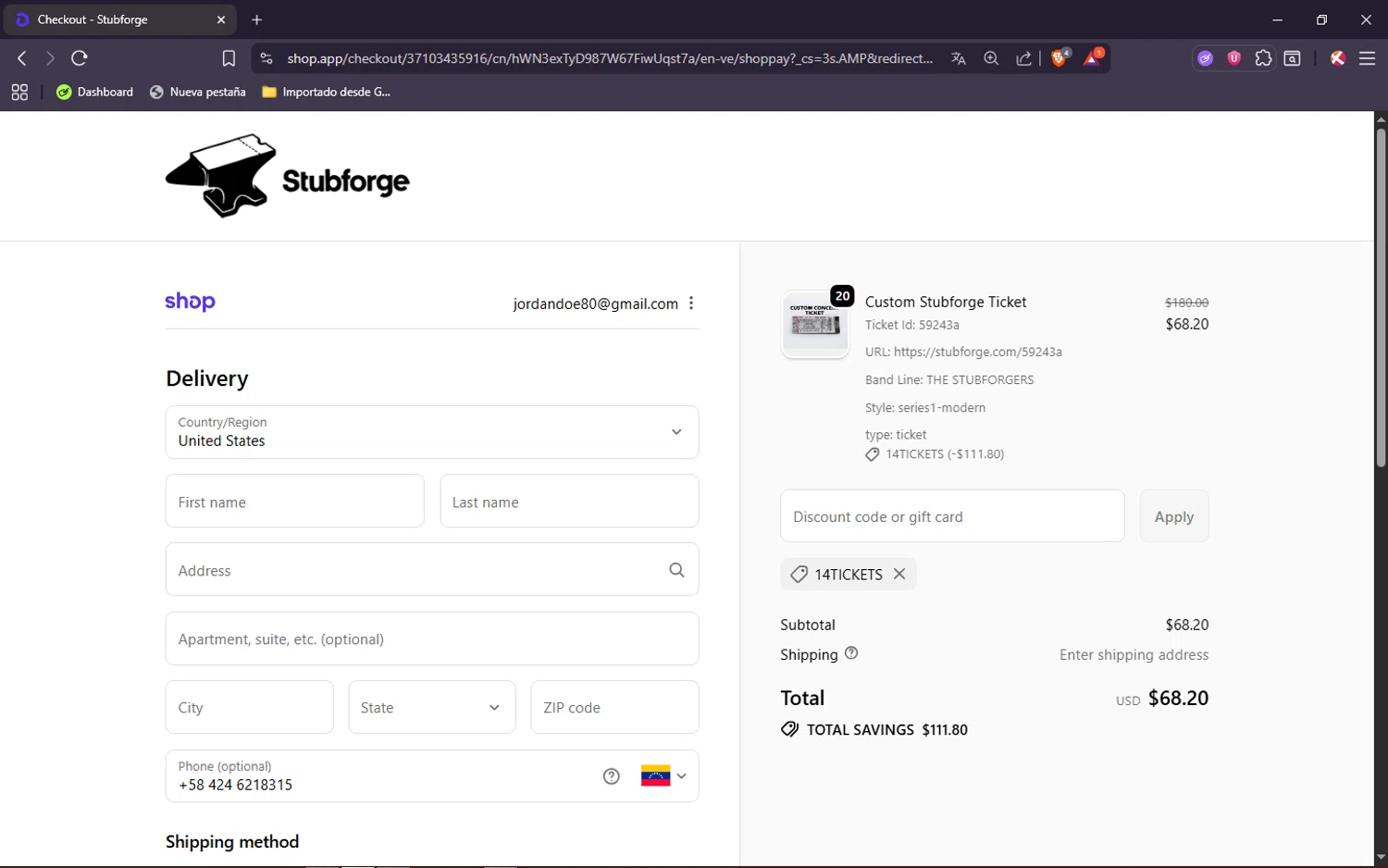Focus the First name field
This screenshot has height=868, width=1388.
coord(295,502)
